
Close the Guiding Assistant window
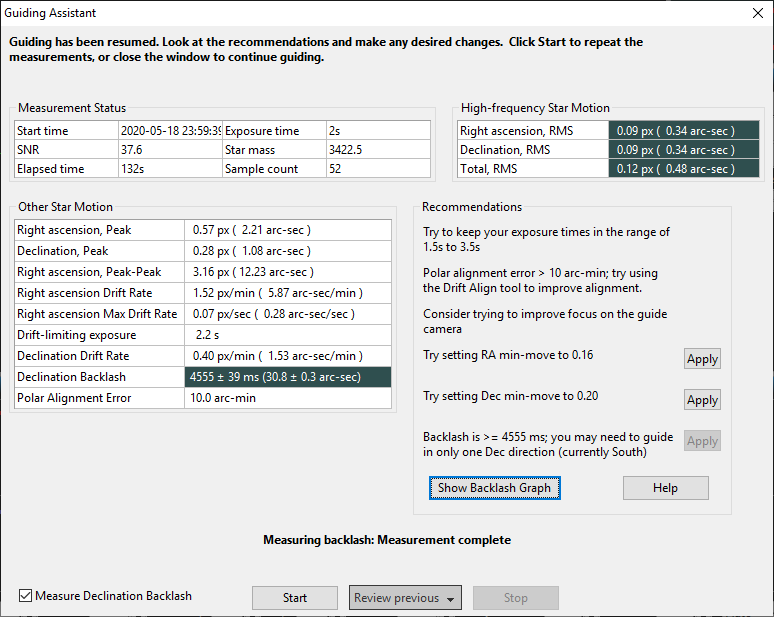pos(758,13)
